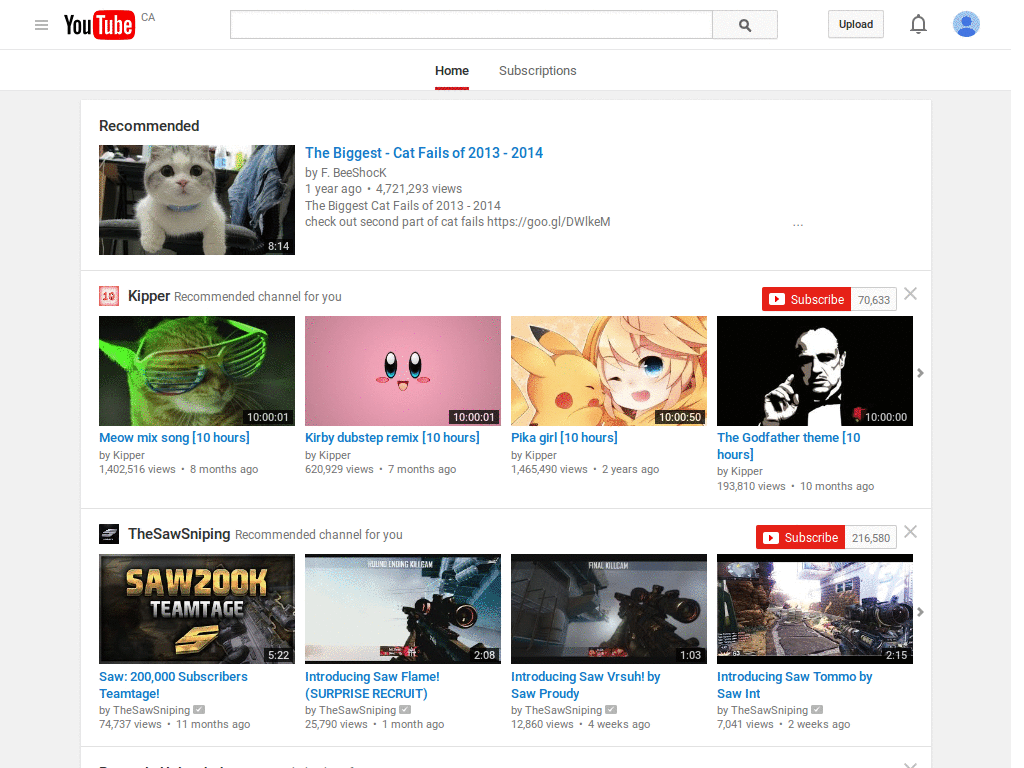Open Introducing Saw Vrsuh title link
This screenshot has width=1024, height=768.
[x=586, y=685]
